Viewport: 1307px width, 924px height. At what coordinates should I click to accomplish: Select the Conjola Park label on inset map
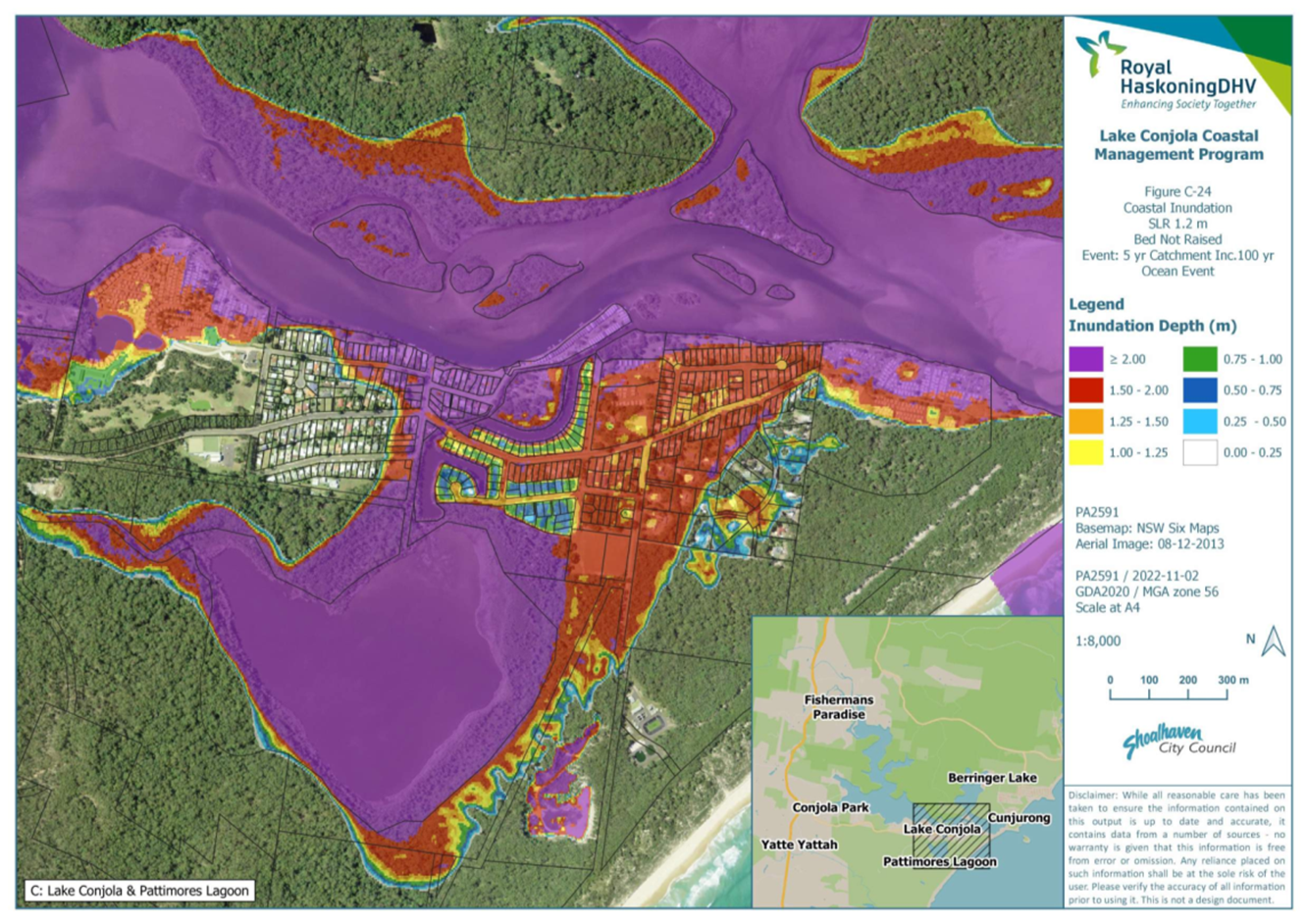[x=830, y=807]
